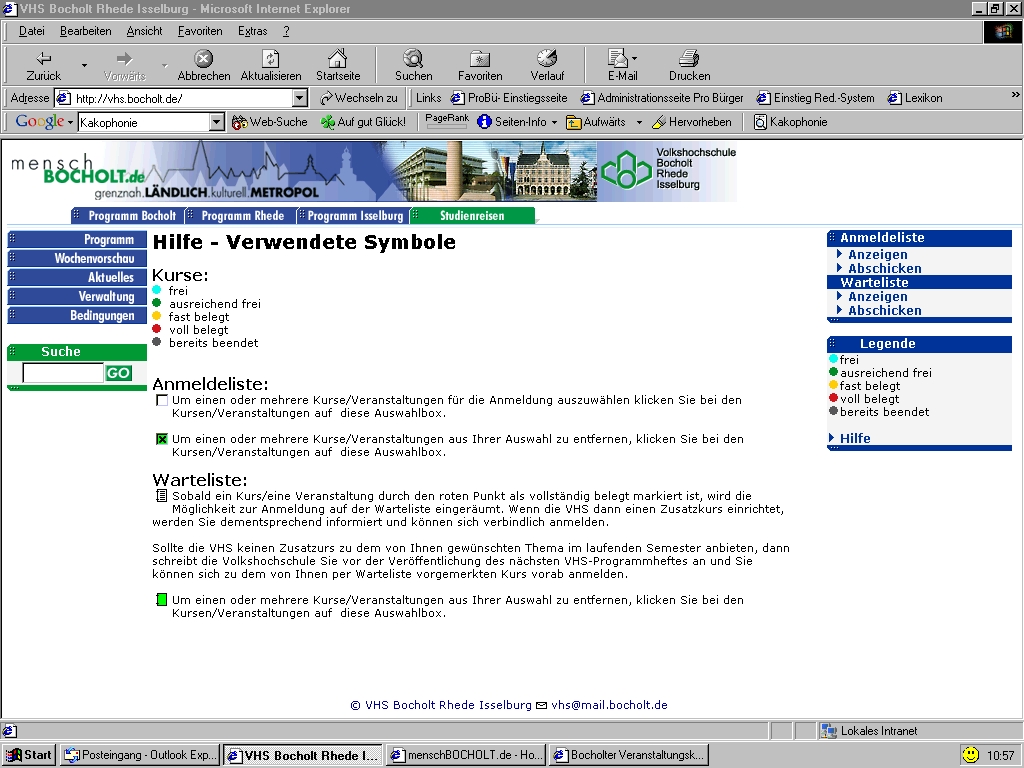Stop loading with the Abbrechen icon
1024x768 pixels.
click(x=204, y=59)
